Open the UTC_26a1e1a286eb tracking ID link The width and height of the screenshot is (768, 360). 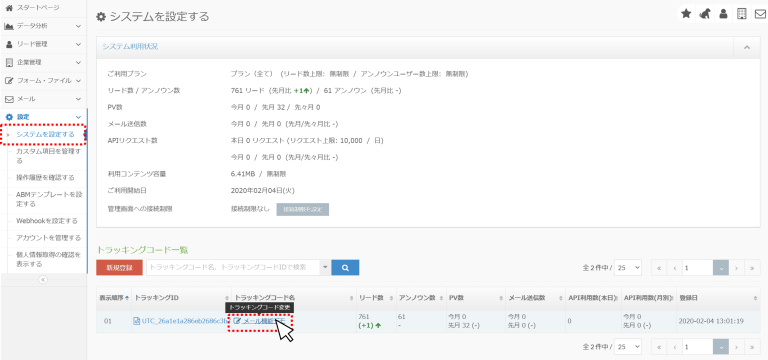click(x=185, y=321)
